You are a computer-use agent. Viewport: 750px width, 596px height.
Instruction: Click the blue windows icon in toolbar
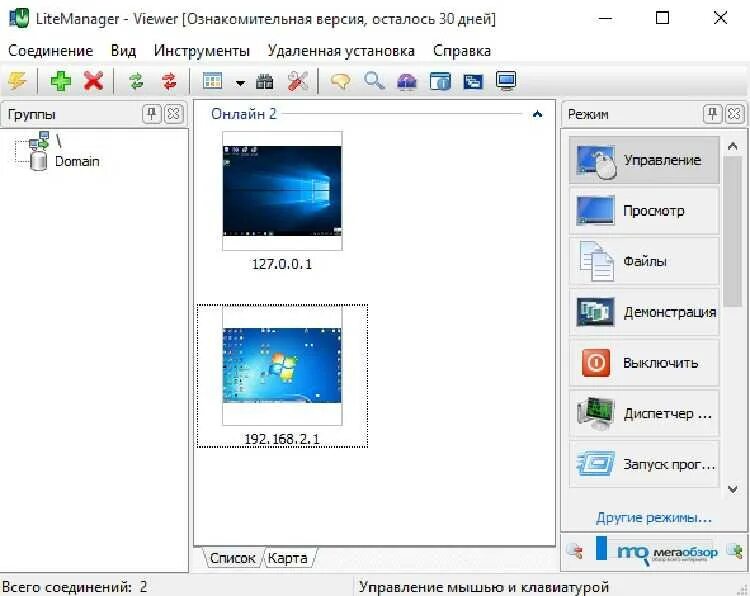tap(473, 81)
